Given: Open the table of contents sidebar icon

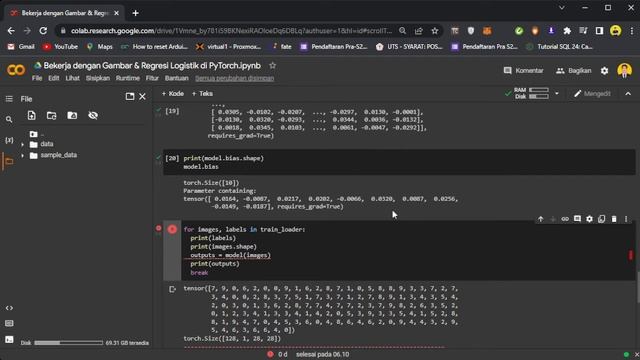Looking at the screenshot, I should click(9, 99).
